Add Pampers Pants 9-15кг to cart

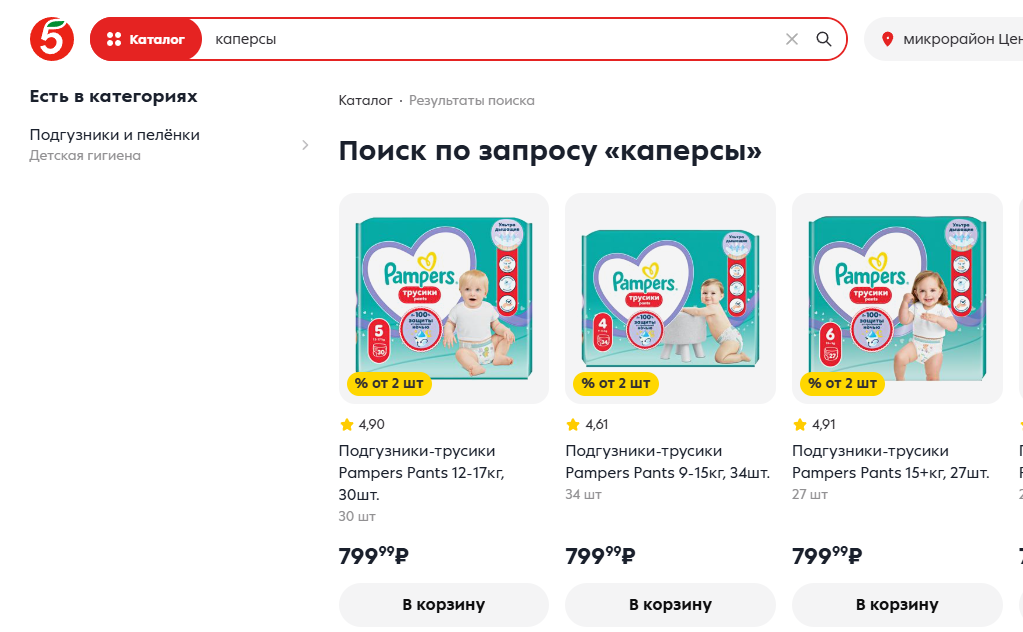(x=670, y=605)
